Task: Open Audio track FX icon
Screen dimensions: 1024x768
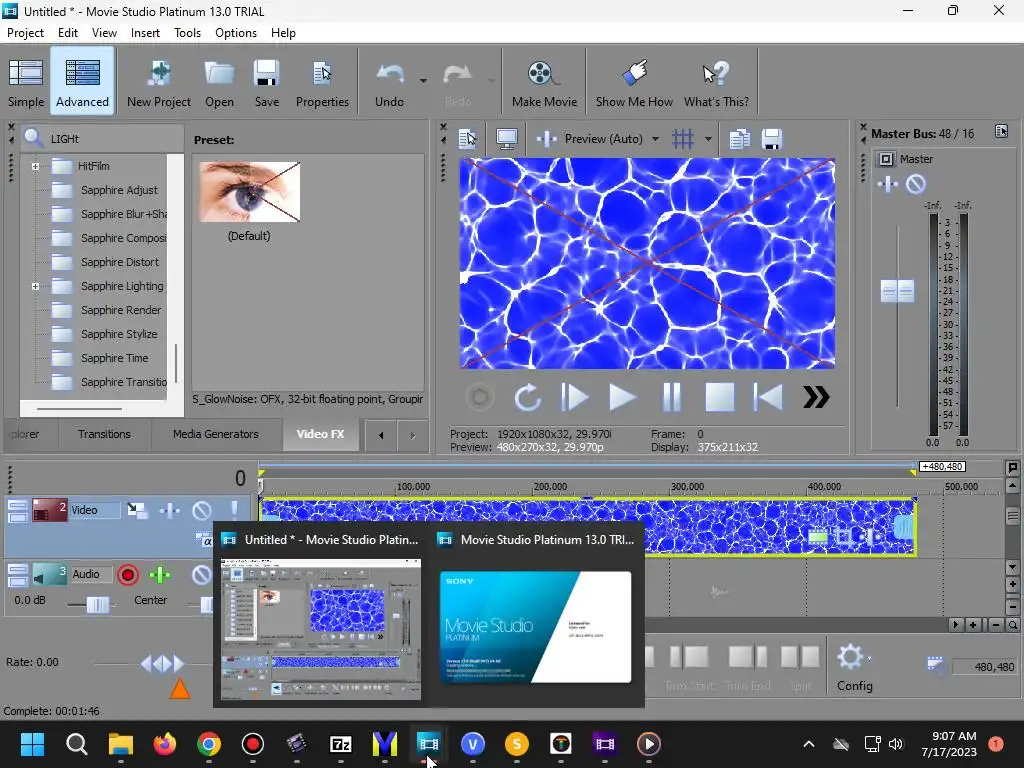Action: point(160,575)
